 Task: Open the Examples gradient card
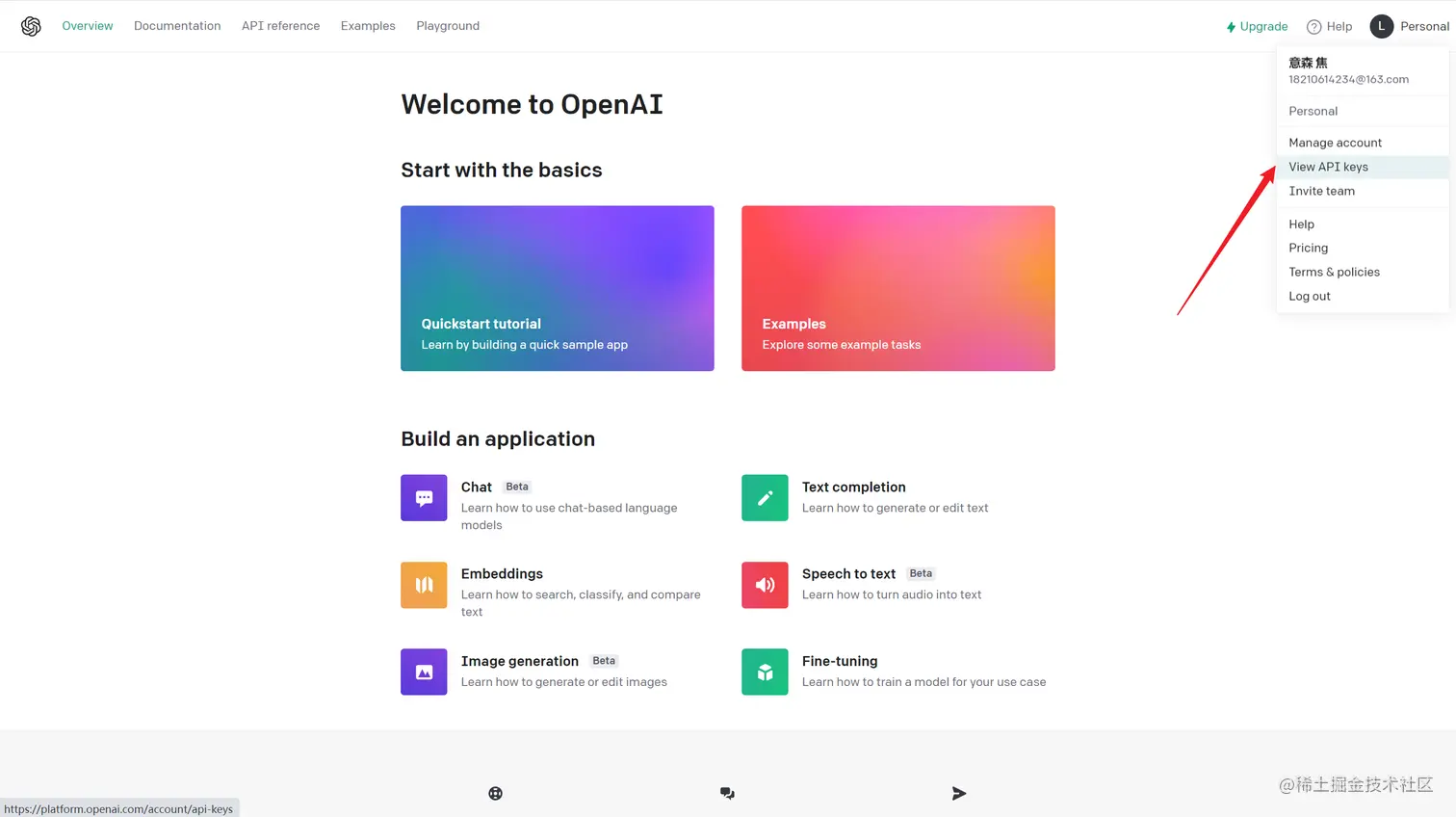[x=898, y=288]
